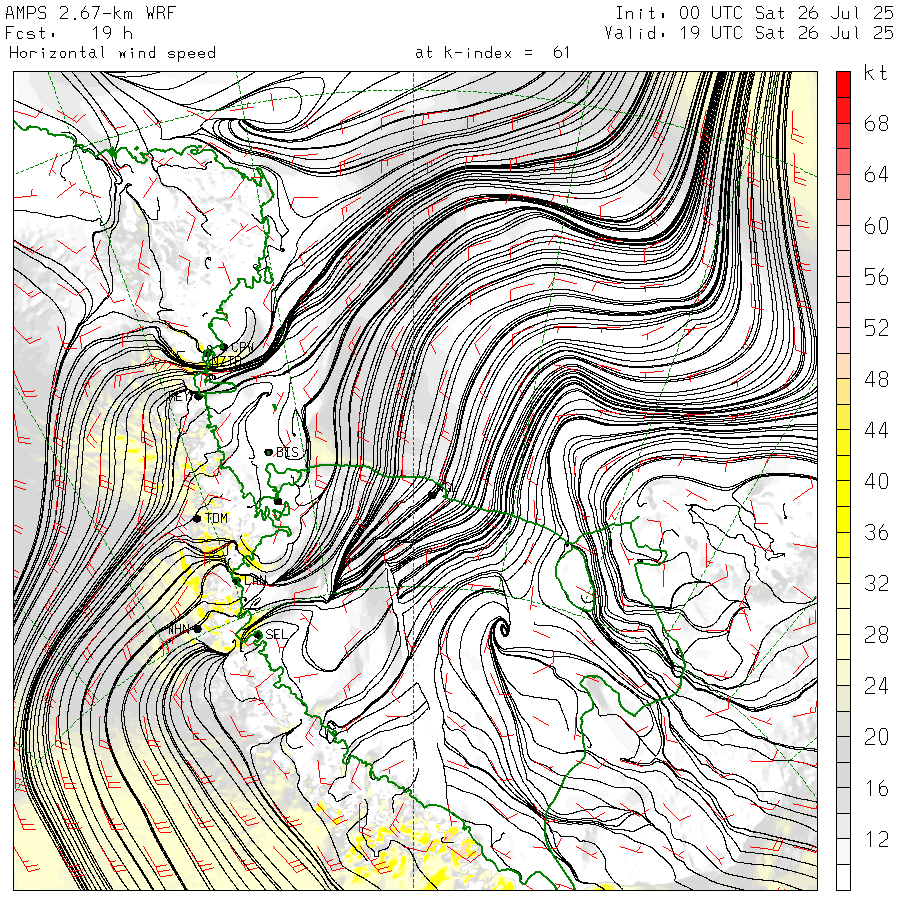Click the BIS station label
Screen dimensions: 900x900
(288, 452)
